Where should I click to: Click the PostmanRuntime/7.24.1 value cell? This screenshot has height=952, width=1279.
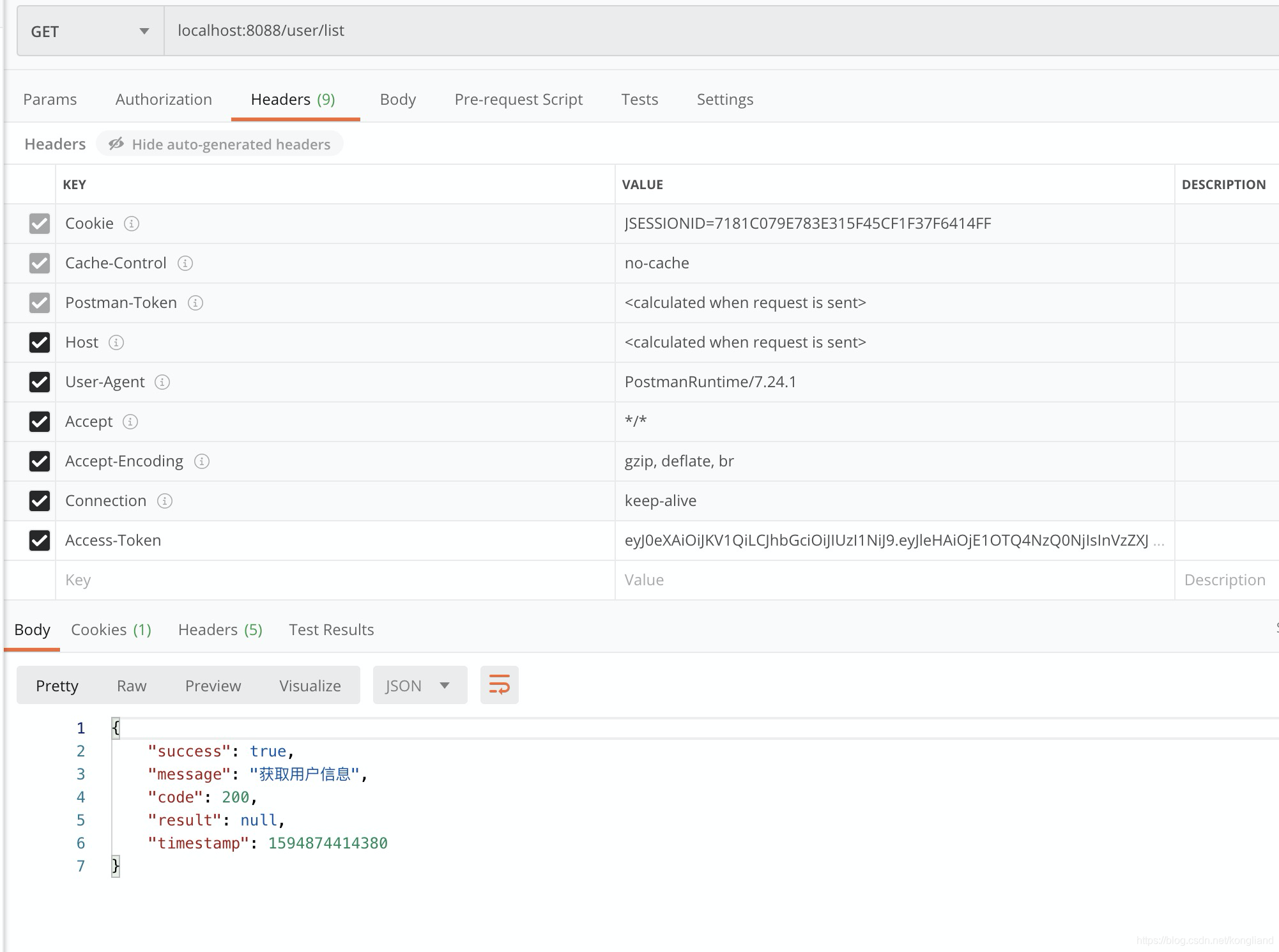pos(894,382)
